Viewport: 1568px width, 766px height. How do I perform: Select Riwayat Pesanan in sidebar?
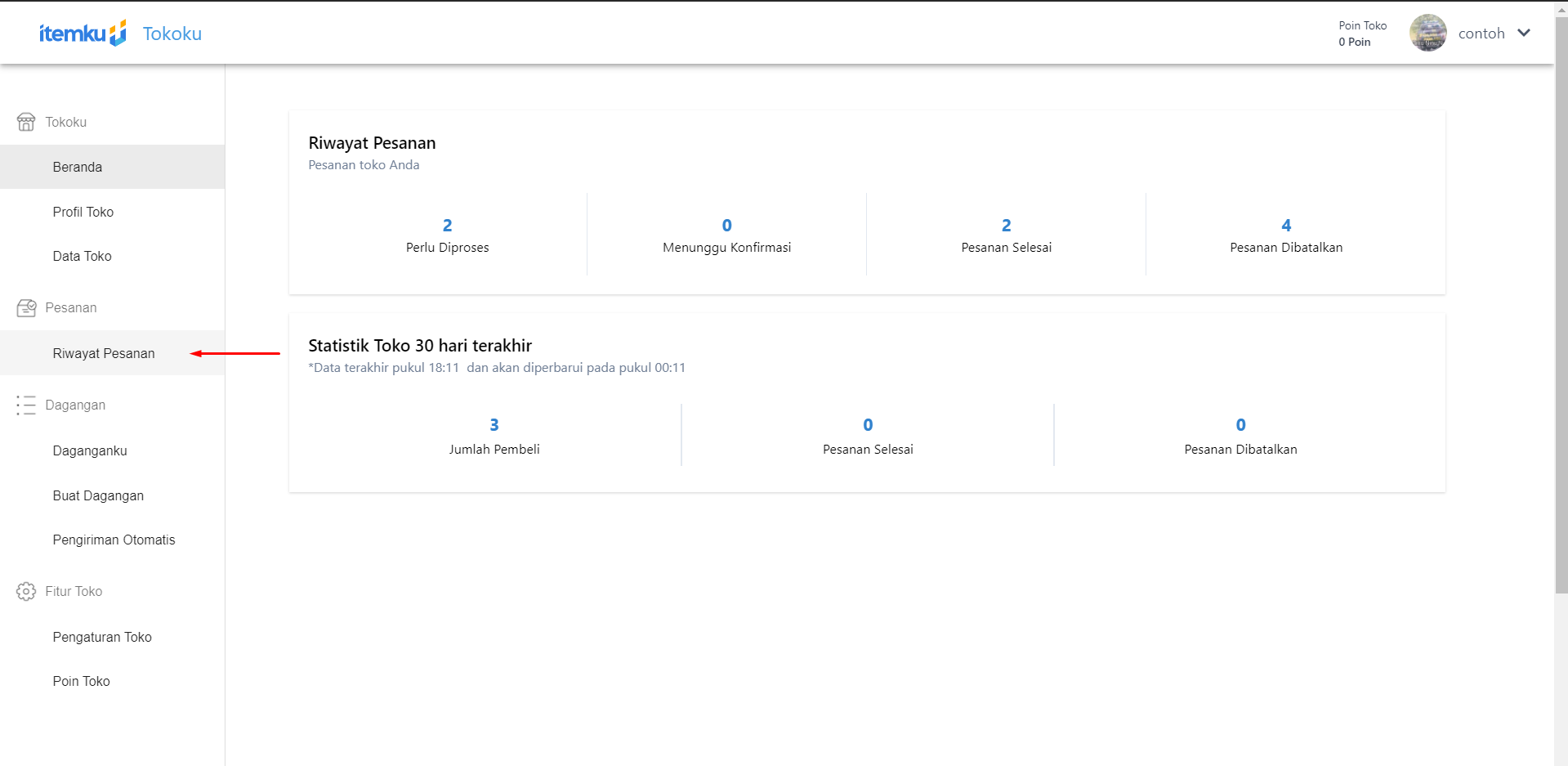pos(104,353)
